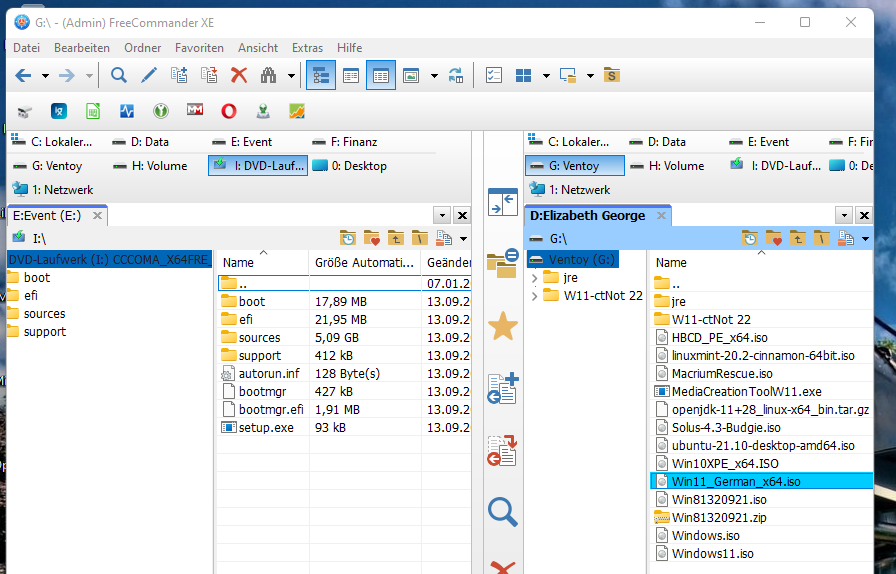Select sources folder in left tree

pos(45,314)
